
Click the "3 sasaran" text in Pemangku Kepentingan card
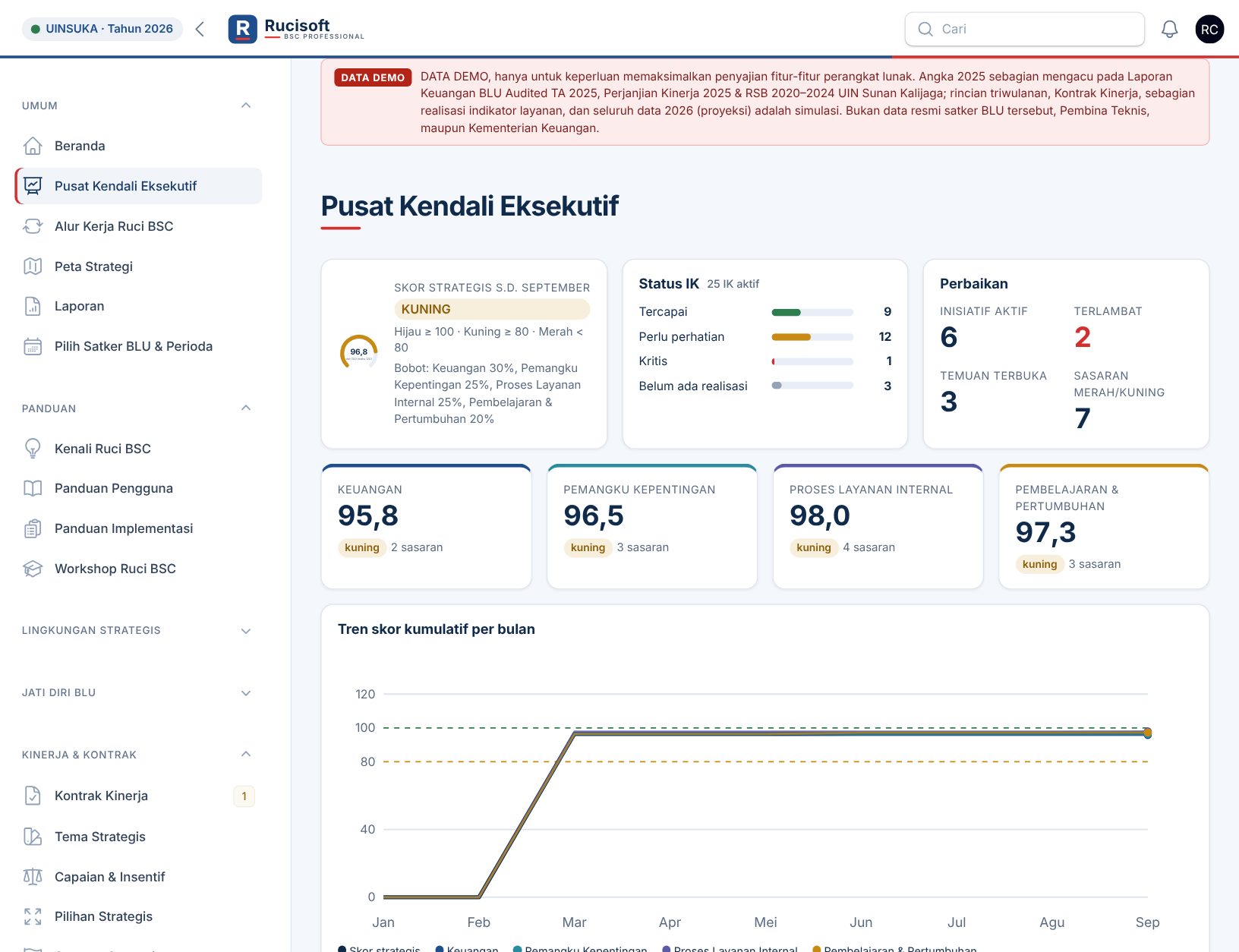[x=643, y=547]
